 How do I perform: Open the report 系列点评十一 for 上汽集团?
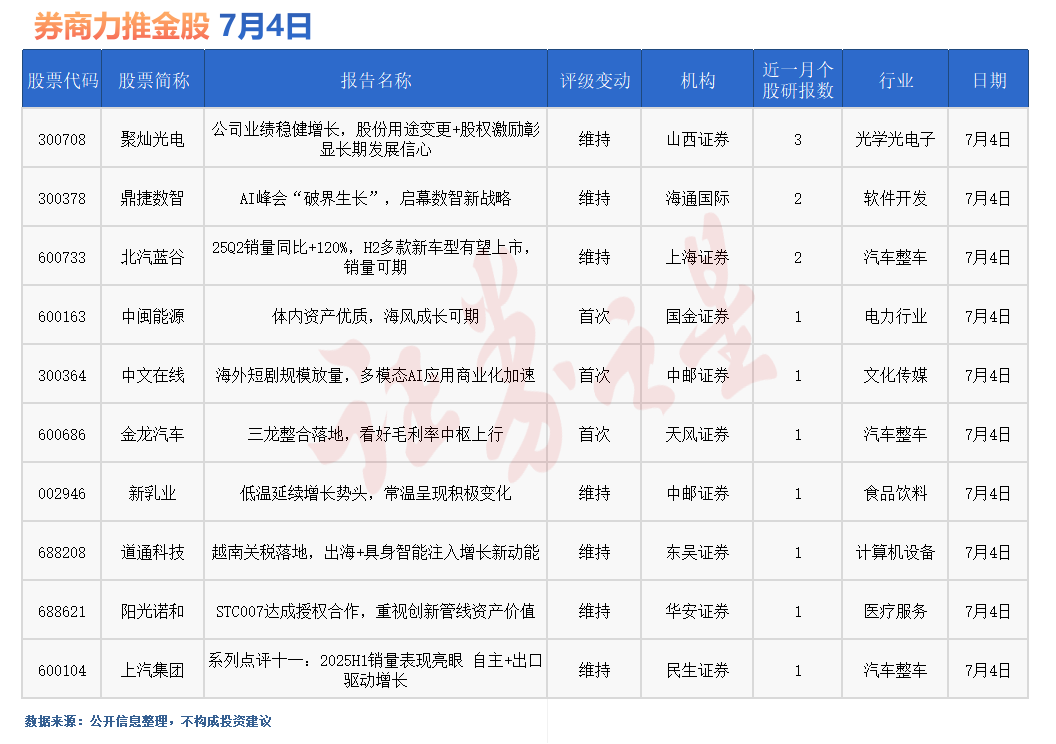(376, 670)
